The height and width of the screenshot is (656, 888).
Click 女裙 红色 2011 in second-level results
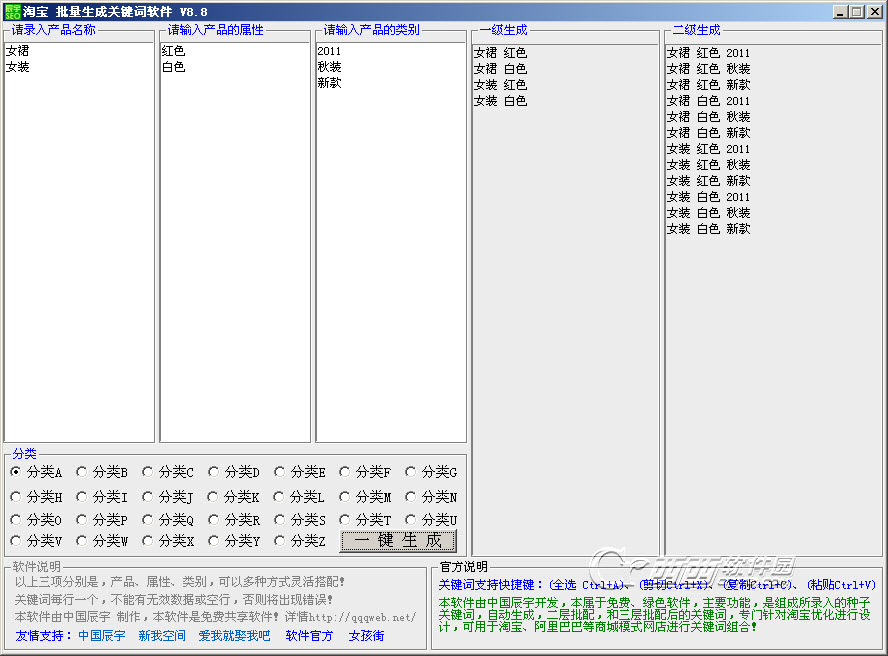708,53
